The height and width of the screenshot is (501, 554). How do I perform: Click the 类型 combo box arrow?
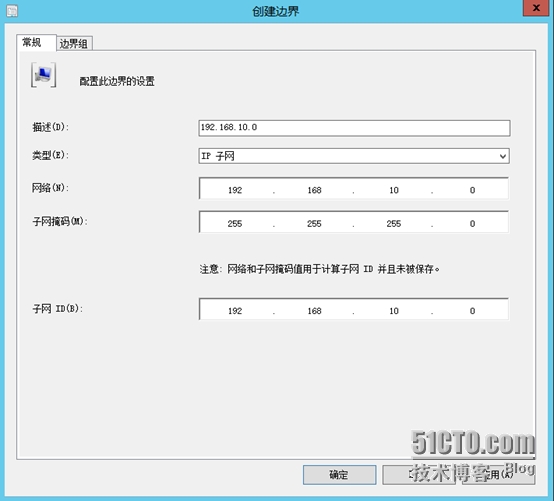[x=503, y=156]
